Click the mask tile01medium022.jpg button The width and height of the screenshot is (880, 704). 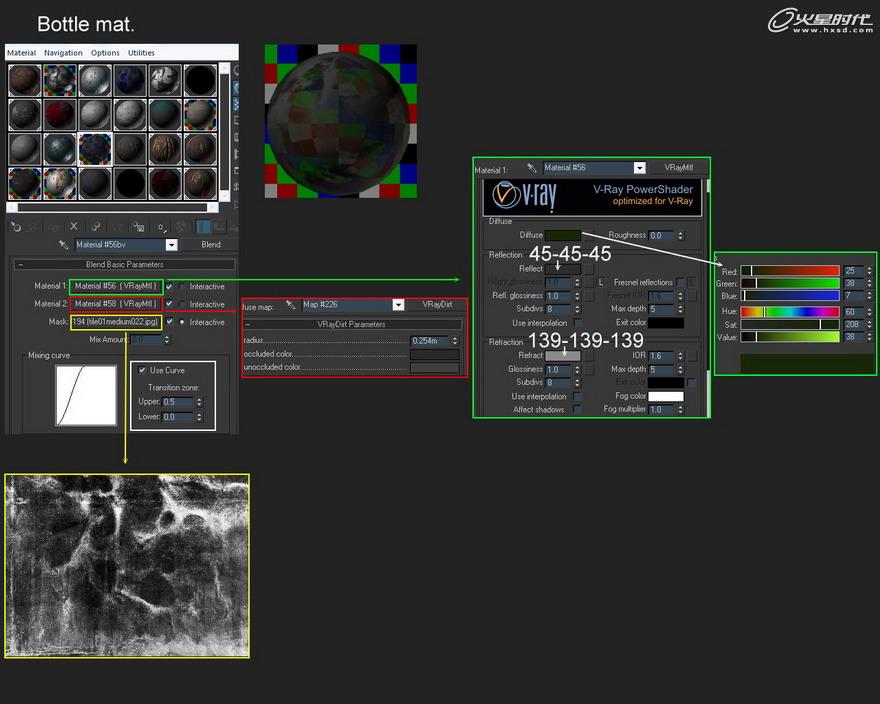pyautogui.click(x=115, y=322)
